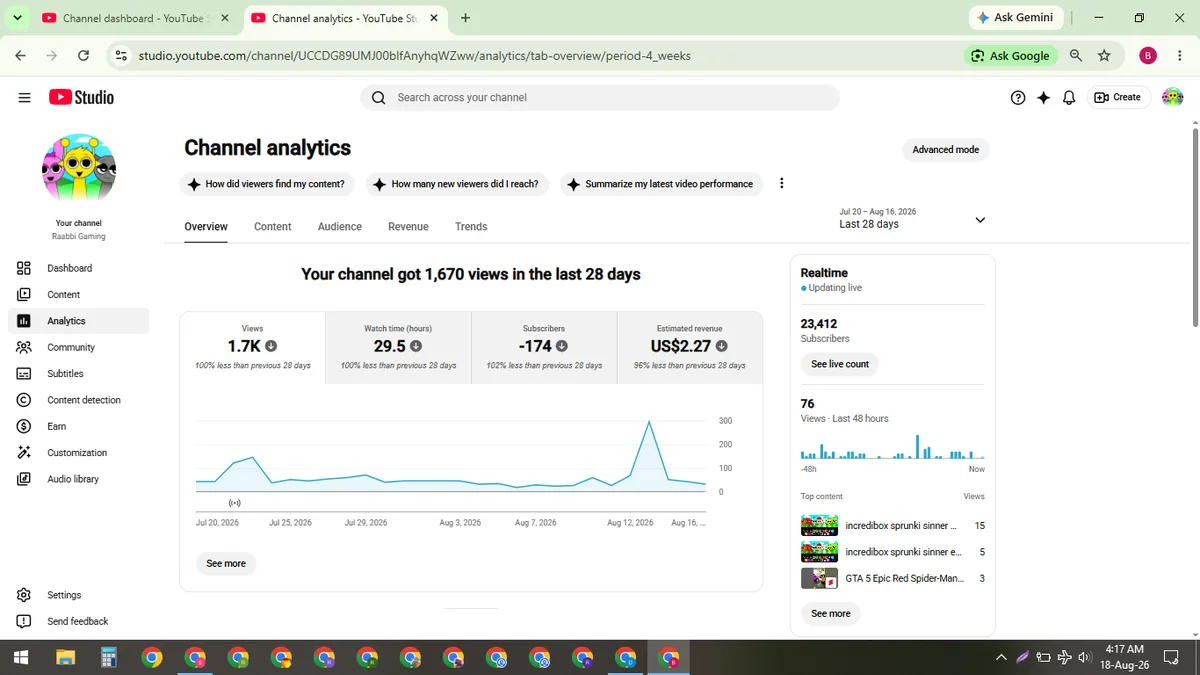The height and width of the screenshot is (675, 1200).
Task: Switch to the Audience tab
Action: click(340, 227)
